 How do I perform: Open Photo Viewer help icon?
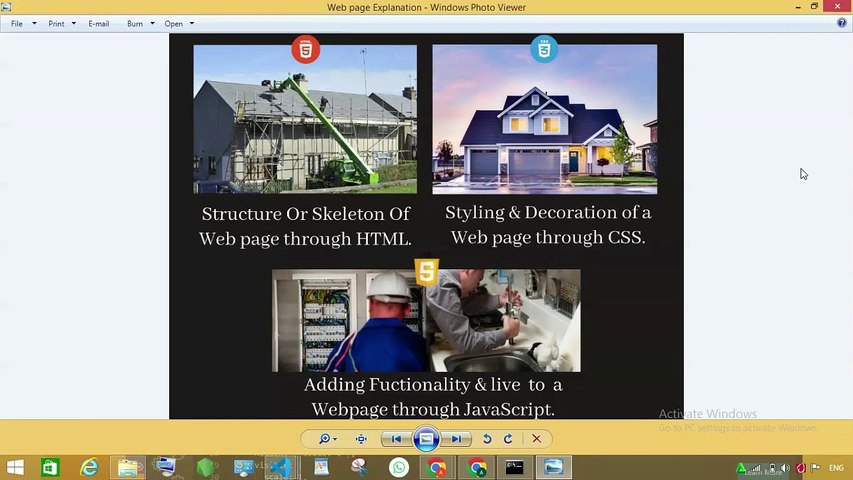click(842, 23)
